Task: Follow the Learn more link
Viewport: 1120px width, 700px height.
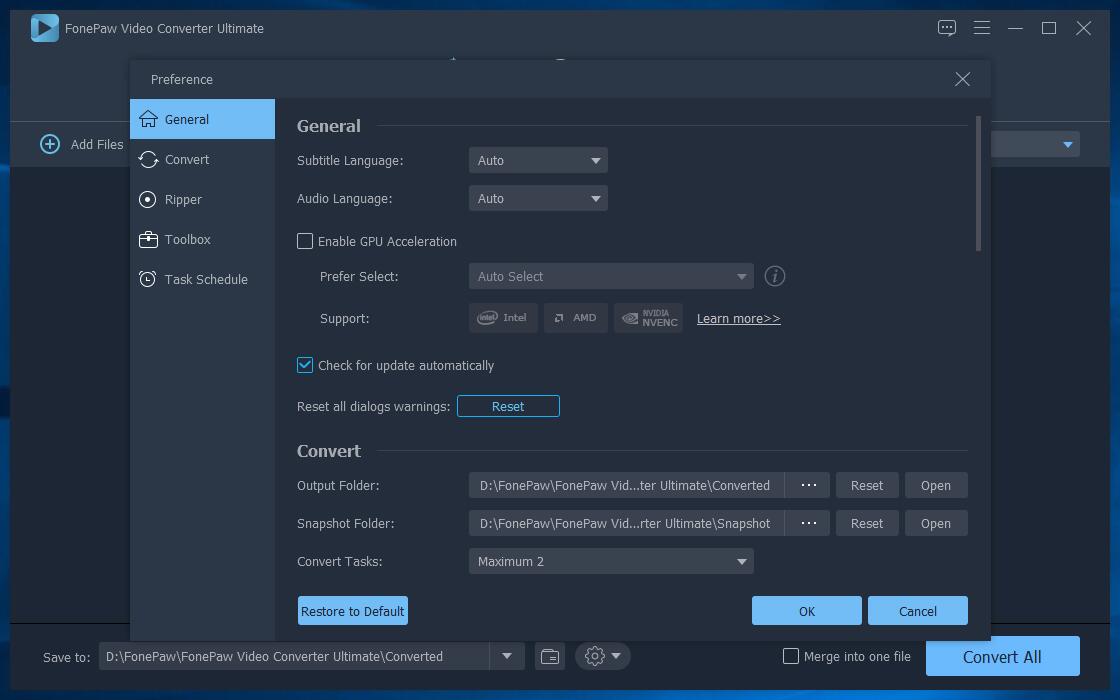Action: [x=739, y=319]
